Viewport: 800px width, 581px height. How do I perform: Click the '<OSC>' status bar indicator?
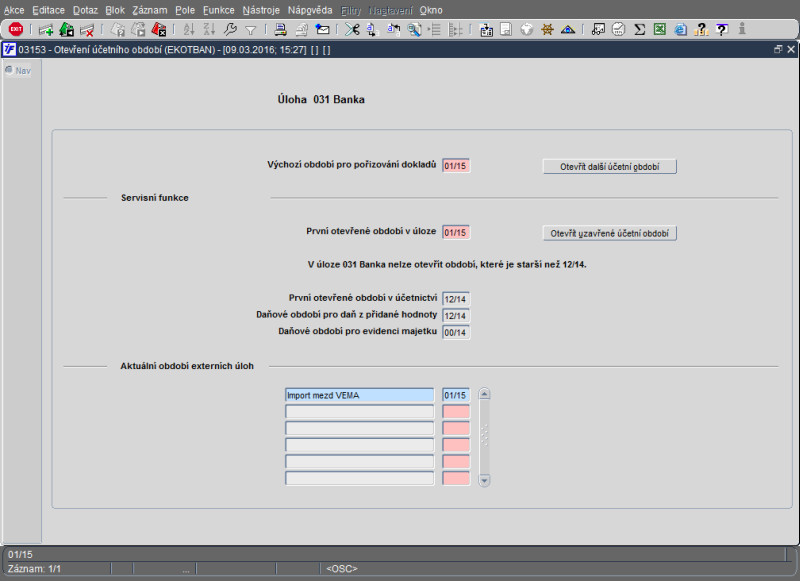click(x=341, y=568)
